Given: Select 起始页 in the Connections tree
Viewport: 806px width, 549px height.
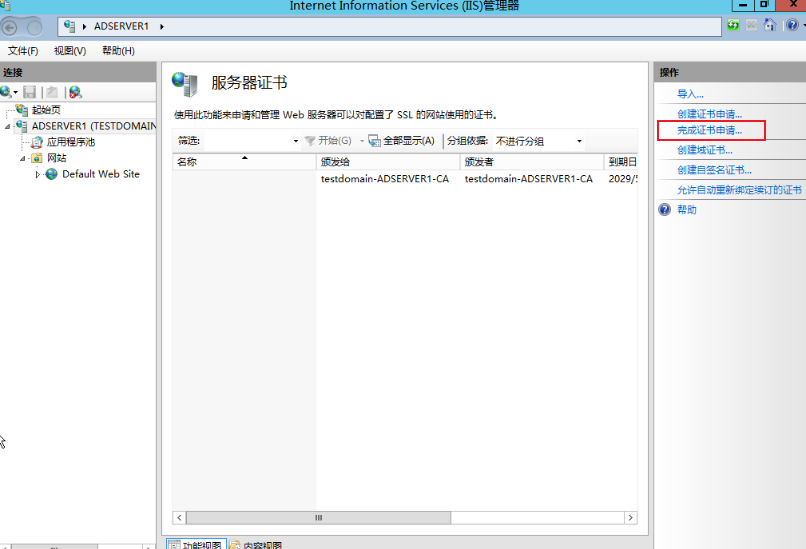Looking at the screenshot, I should [x=46, y=109].
